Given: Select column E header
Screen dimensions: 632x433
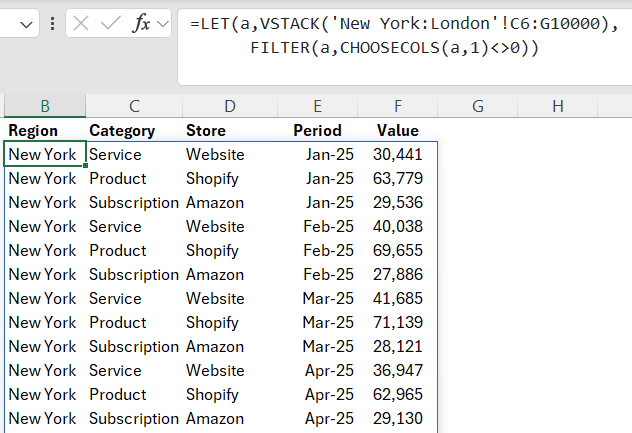Looking at the screenshot, I should pos(317,106).
